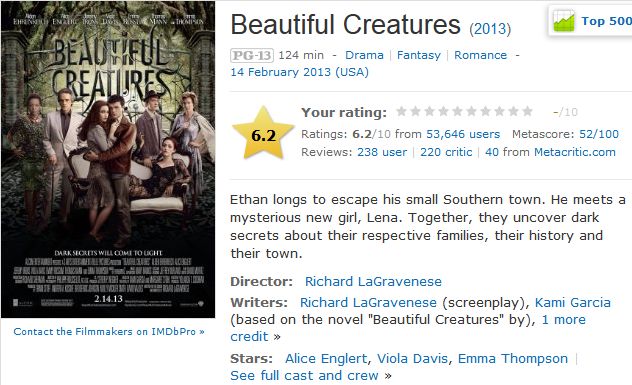Open director Richard LaGravenese's page
Screen dimensions: 632x385
[373, 281]
